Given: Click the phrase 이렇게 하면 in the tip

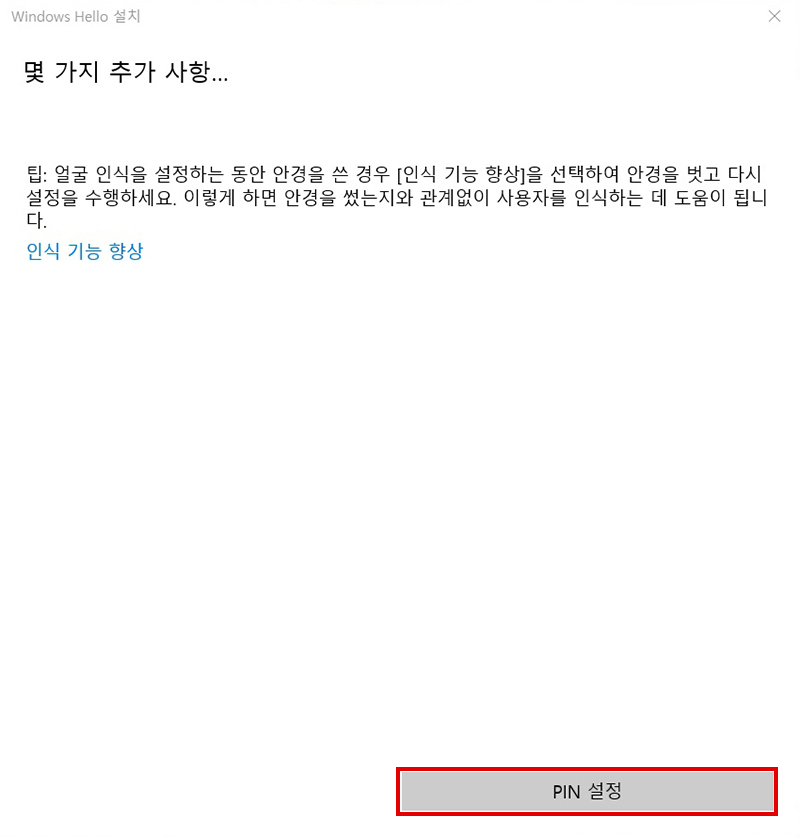Looking at the screenshot, I should pos(230,198).
